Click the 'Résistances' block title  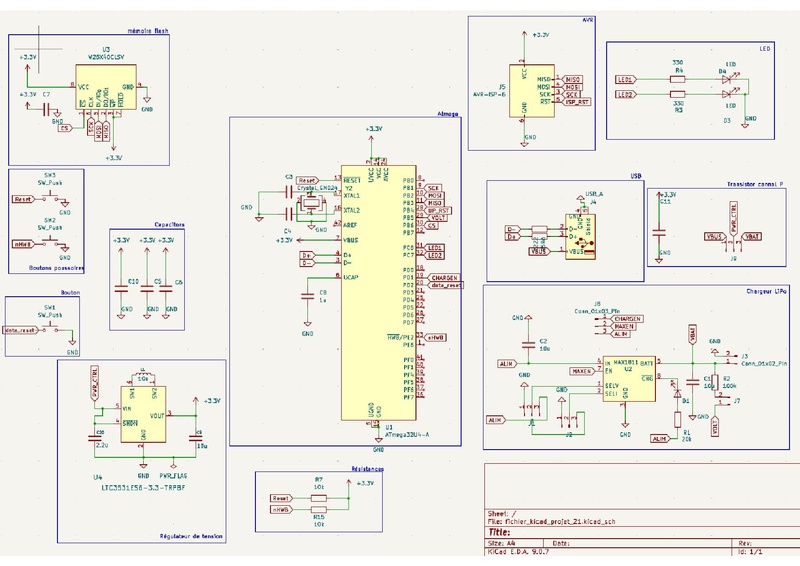click(367, 469)
